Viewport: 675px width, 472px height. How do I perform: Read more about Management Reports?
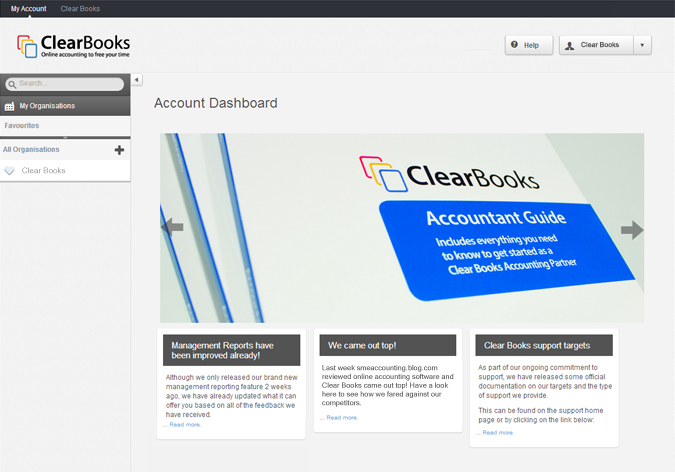coord(185,425)
